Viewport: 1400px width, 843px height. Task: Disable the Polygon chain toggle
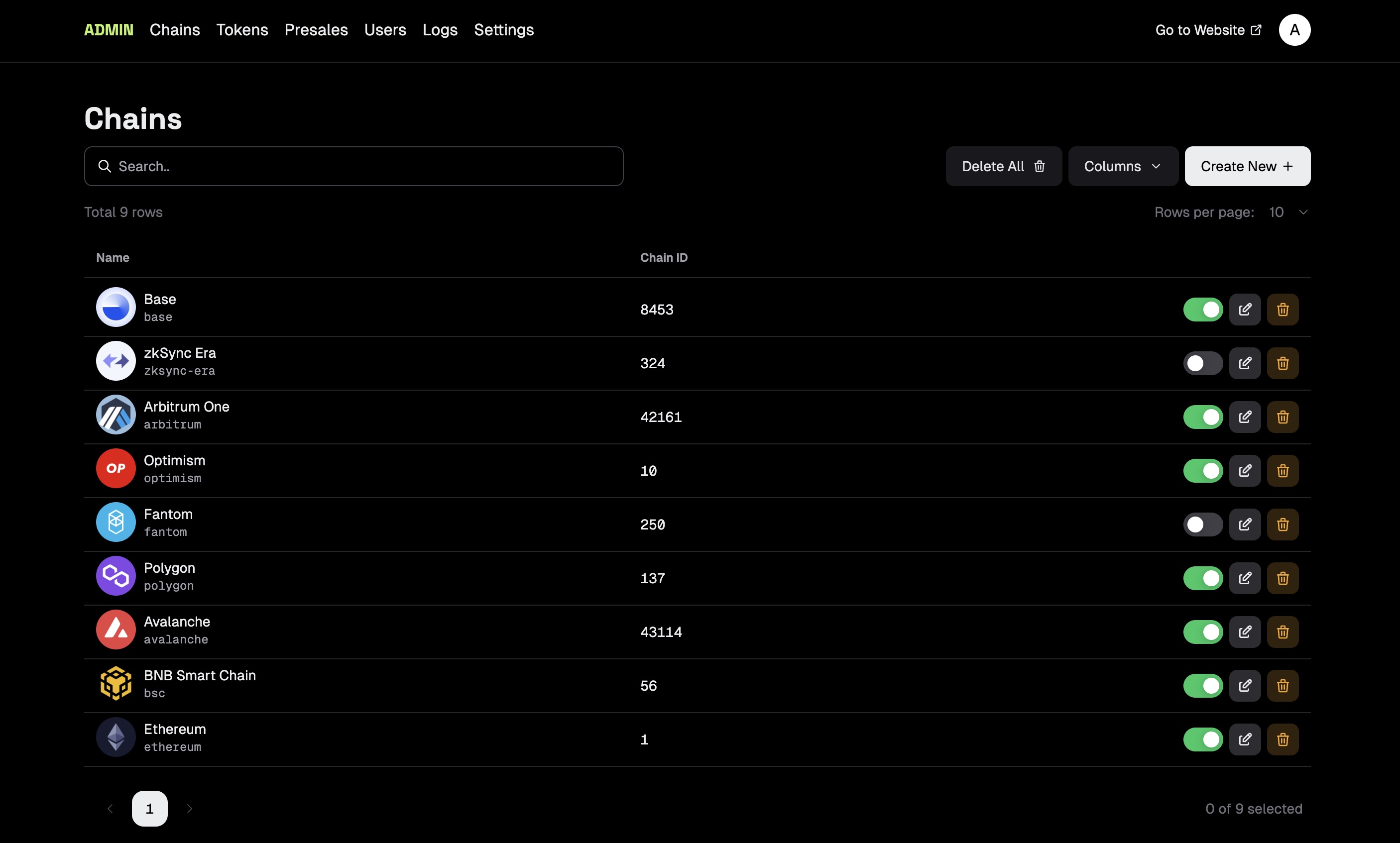[x=1203, y=578]
